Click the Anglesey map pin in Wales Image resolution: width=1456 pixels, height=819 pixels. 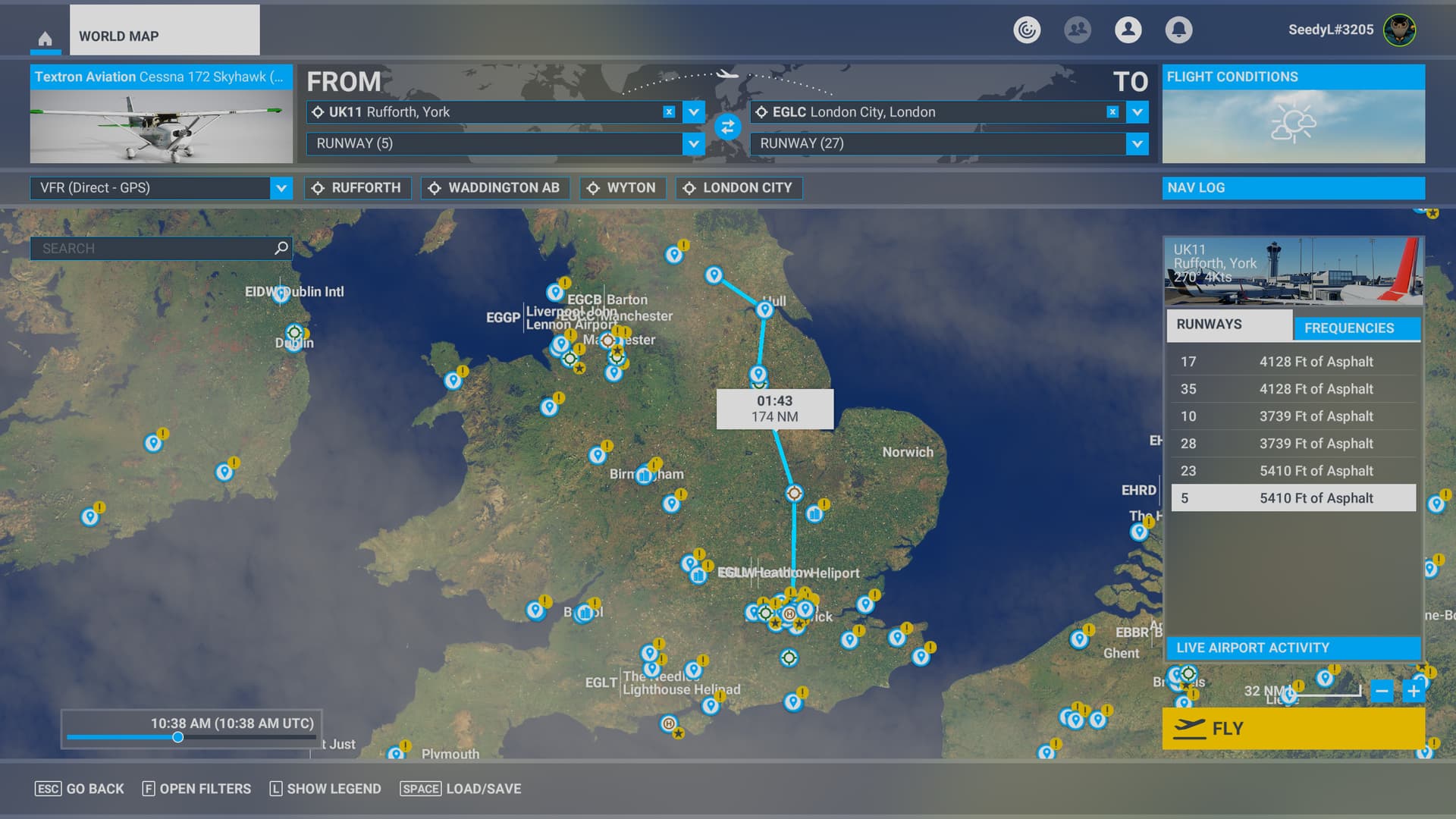453,380
